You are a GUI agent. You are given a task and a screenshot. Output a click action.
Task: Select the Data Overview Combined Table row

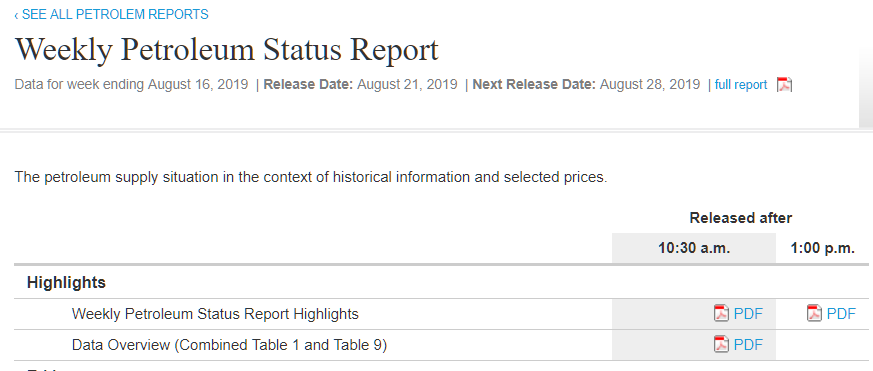pyautogui.click(x=441, y=345)
